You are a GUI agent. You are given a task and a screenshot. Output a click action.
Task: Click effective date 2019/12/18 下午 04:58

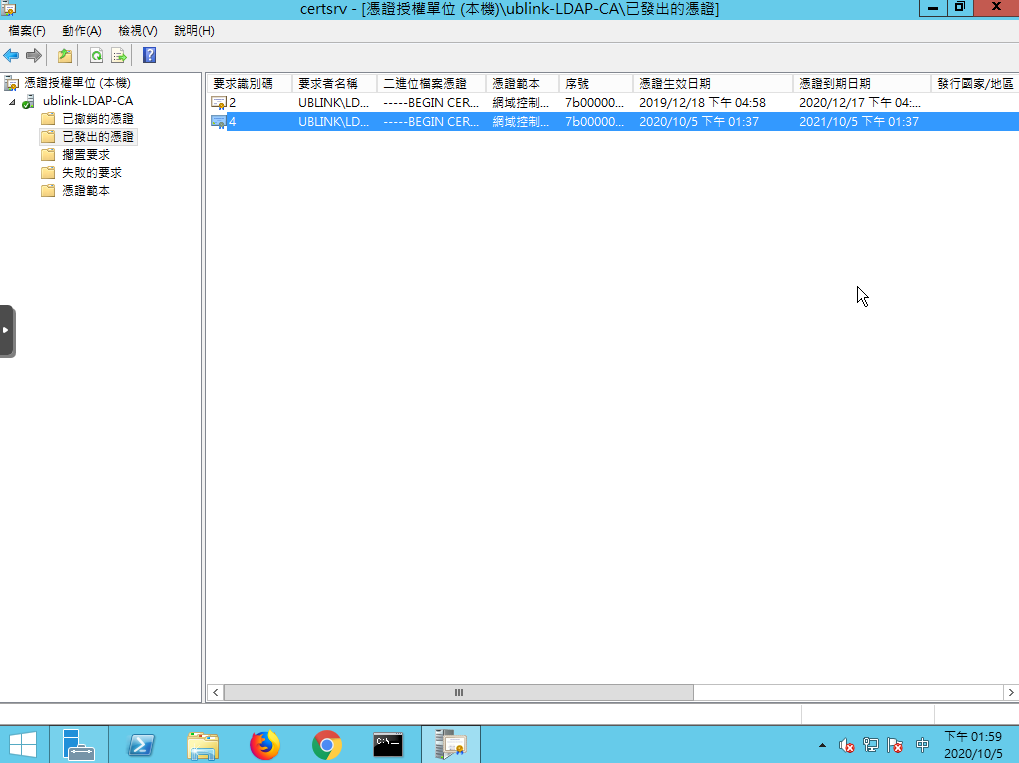703,103
